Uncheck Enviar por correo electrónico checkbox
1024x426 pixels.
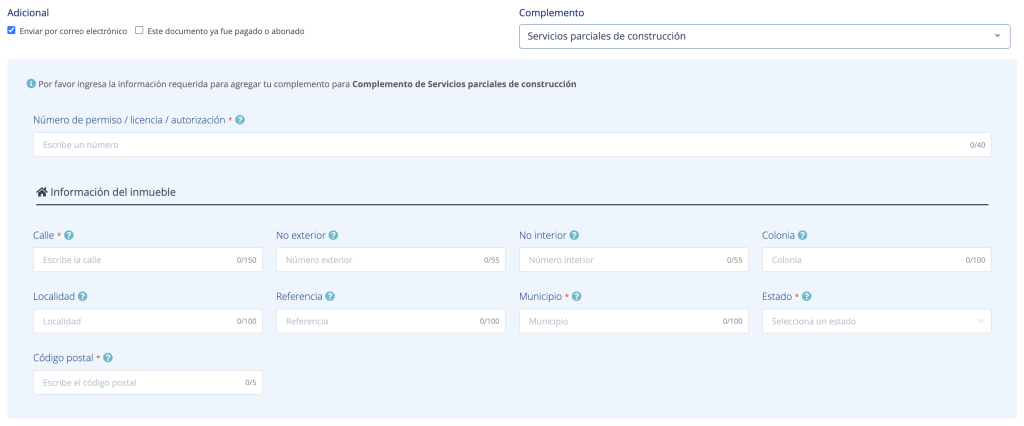(12, 31)
